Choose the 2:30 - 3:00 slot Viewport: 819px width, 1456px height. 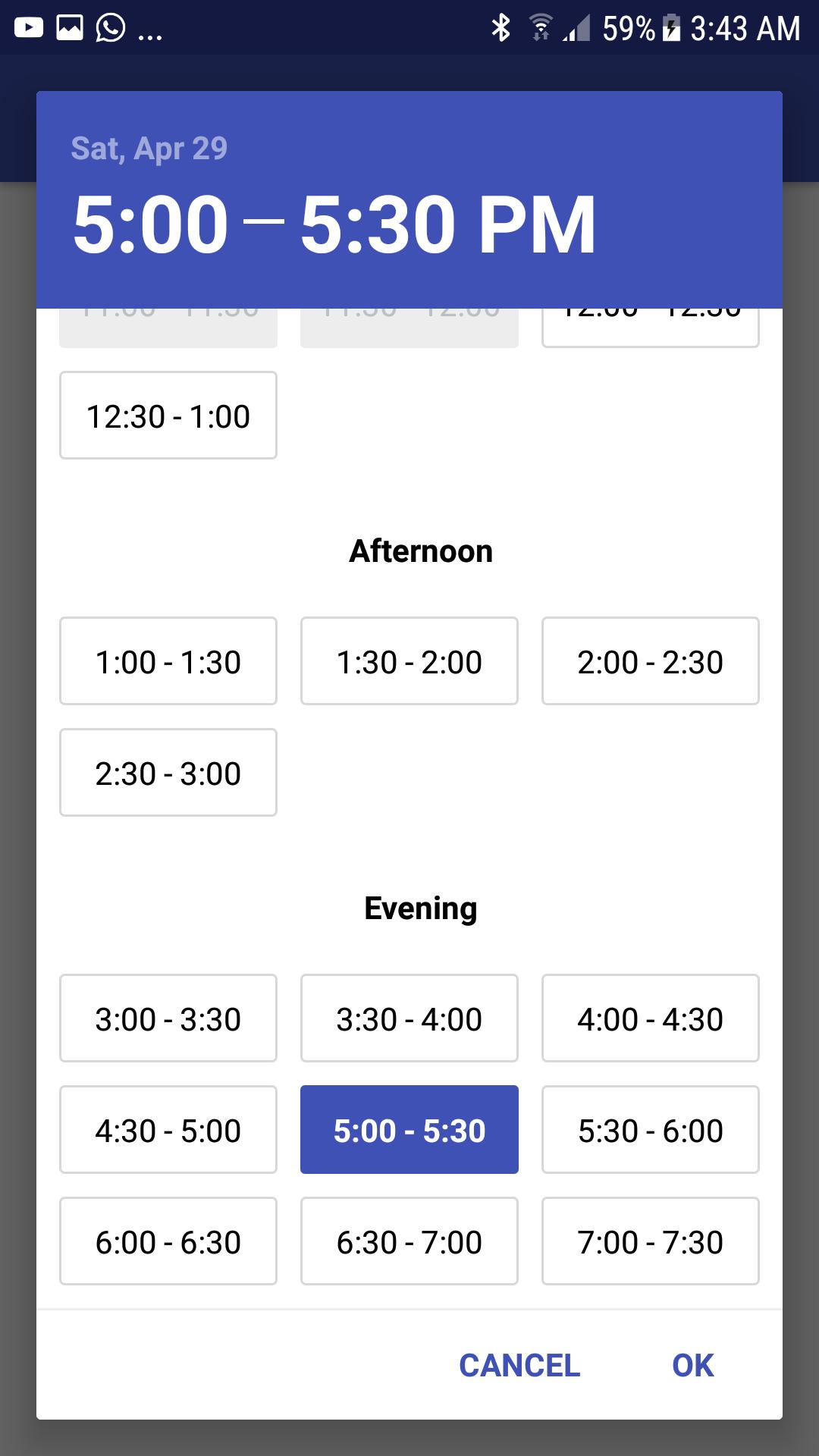click(168, 773)
